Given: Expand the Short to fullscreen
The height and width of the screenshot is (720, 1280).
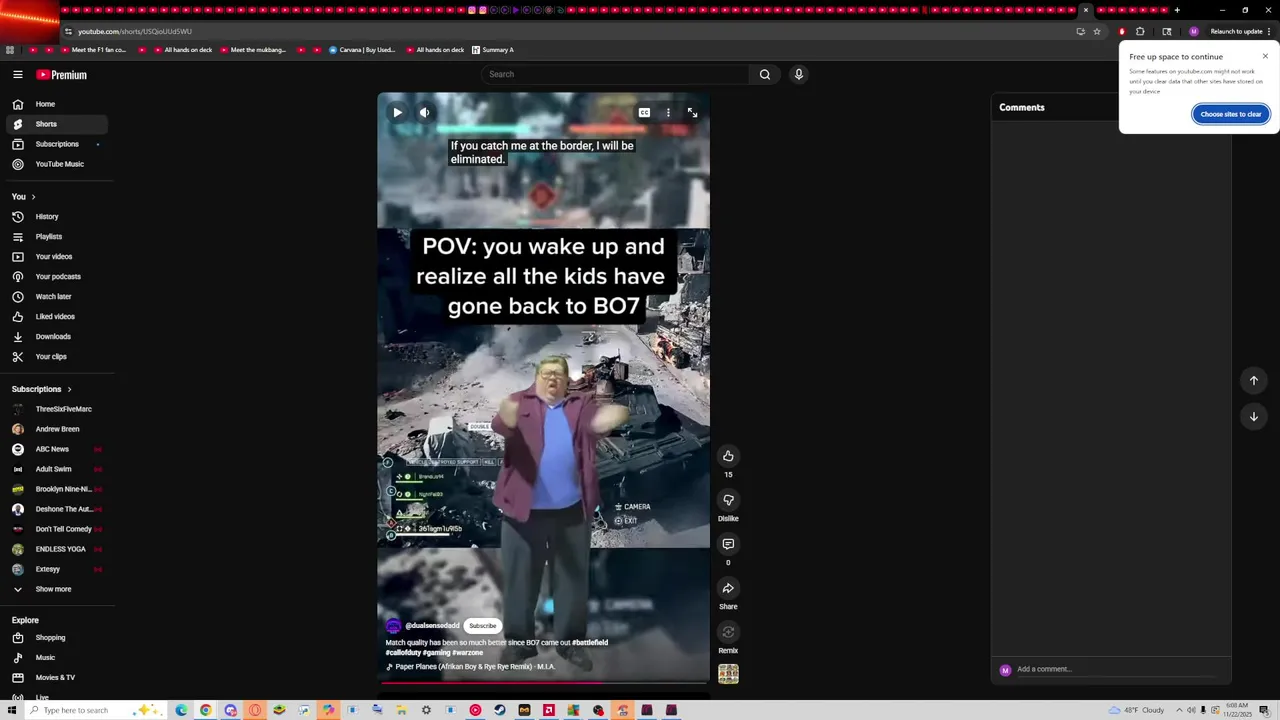Looking at the screenshot, I should click(x=692, y=113).
